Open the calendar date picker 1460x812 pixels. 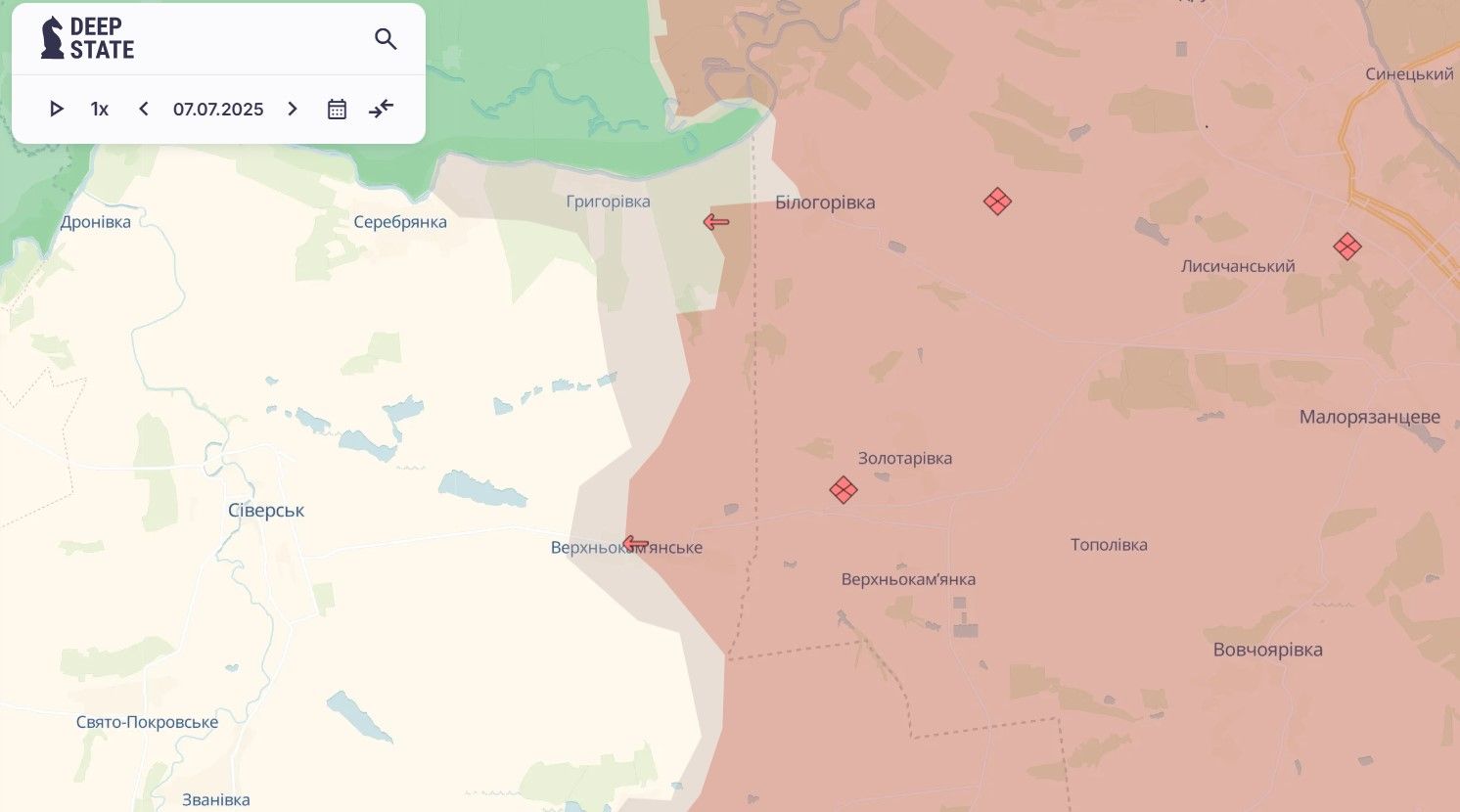click(337, 109)
